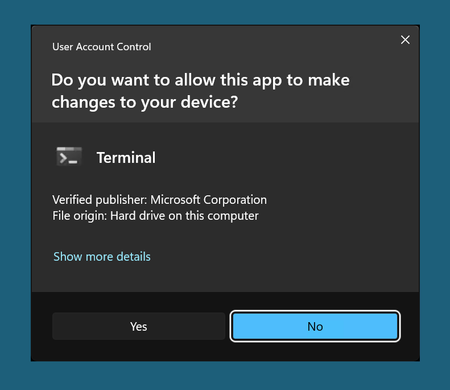Open the Show more details link
The height and width of the screenshot is (390, 450).
(102, 257)
